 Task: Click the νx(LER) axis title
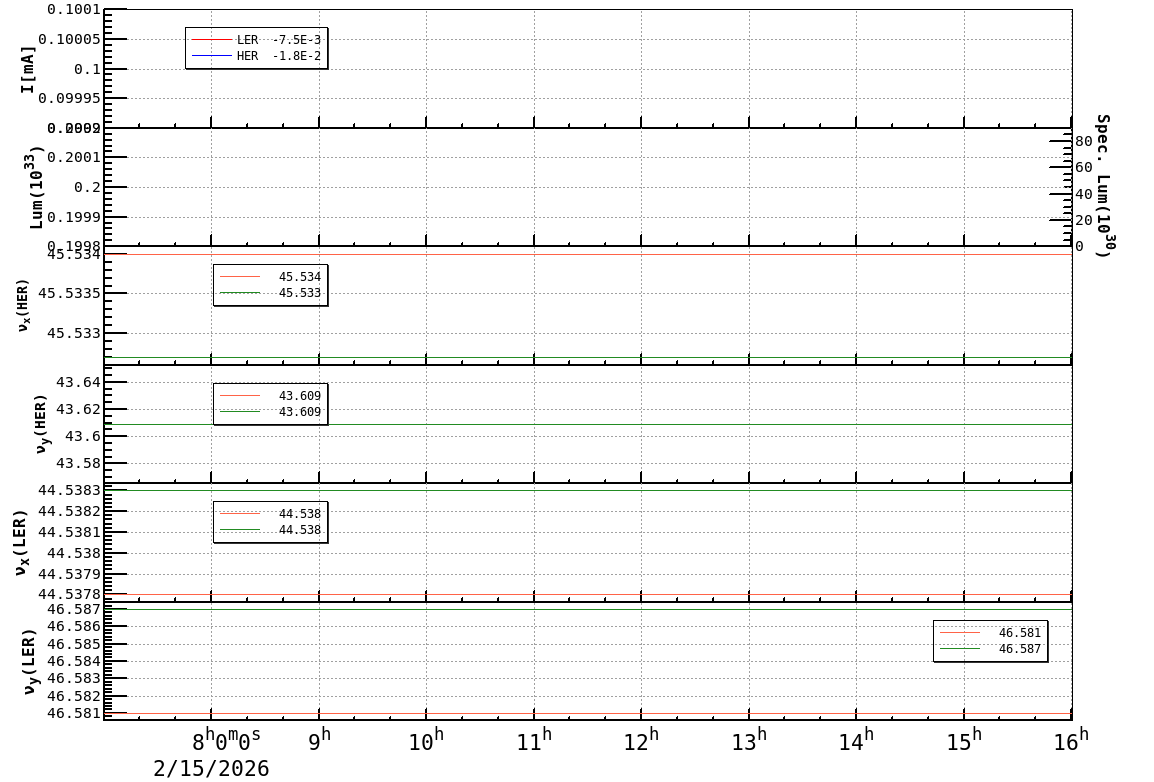point(21,542)
